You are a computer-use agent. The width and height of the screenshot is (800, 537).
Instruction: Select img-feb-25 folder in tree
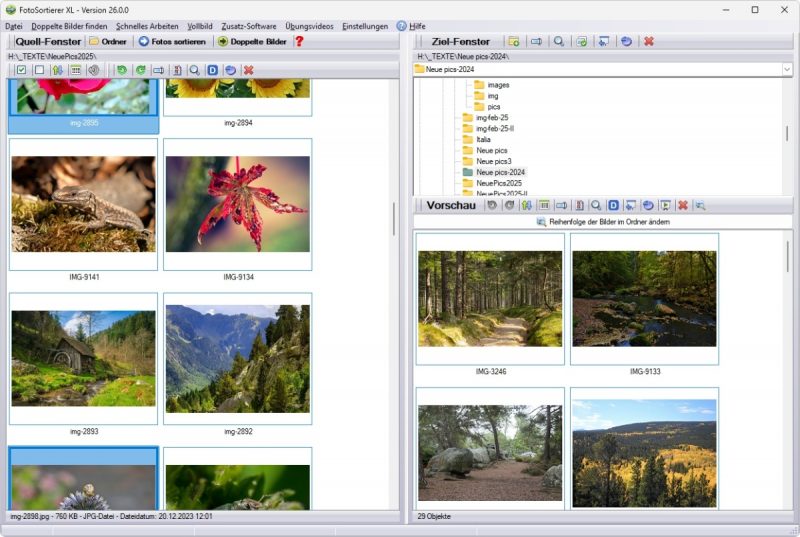[492, 117]
